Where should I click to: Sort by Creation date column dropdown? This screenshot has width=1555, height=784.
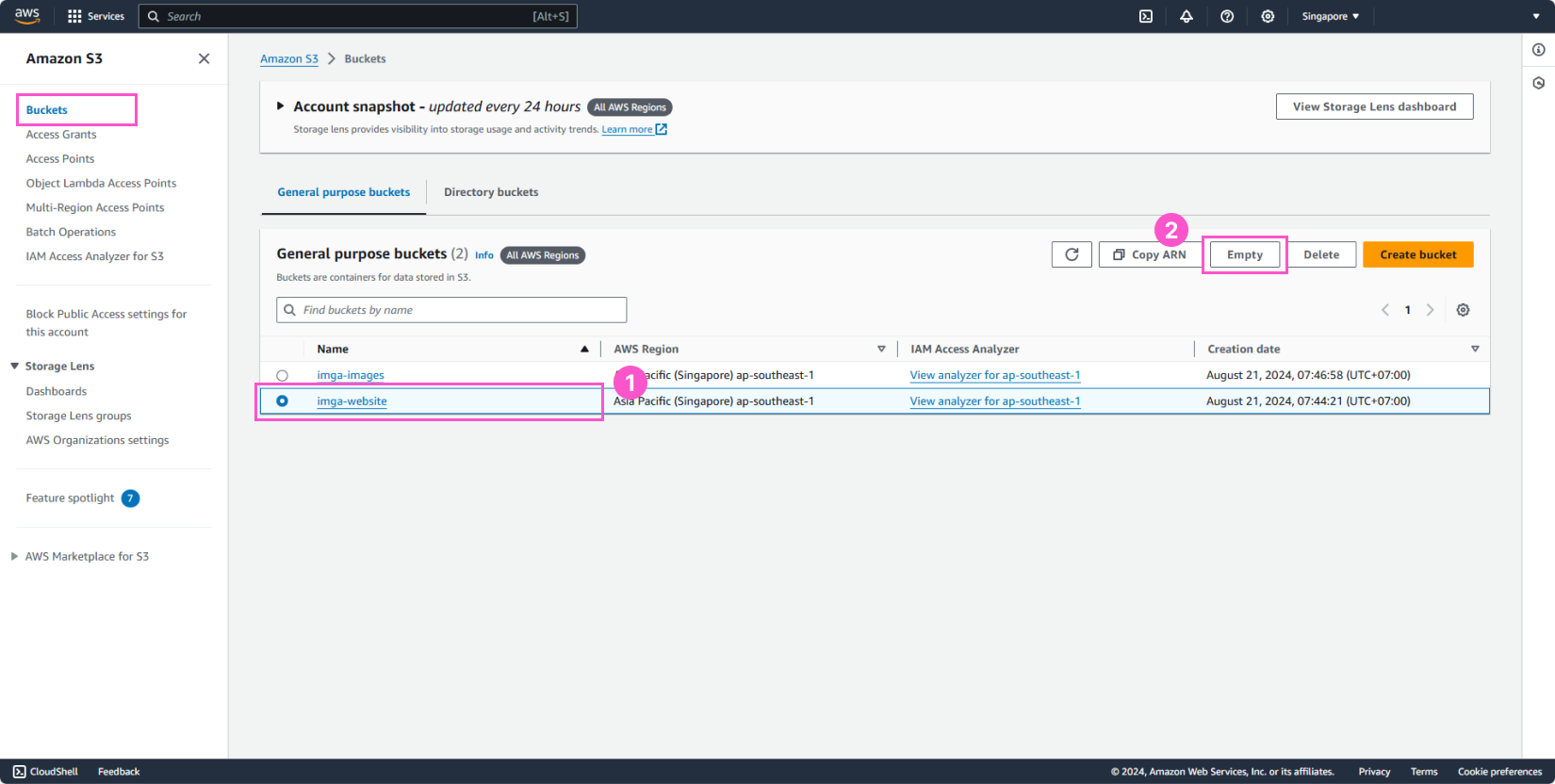(1475, 349)
